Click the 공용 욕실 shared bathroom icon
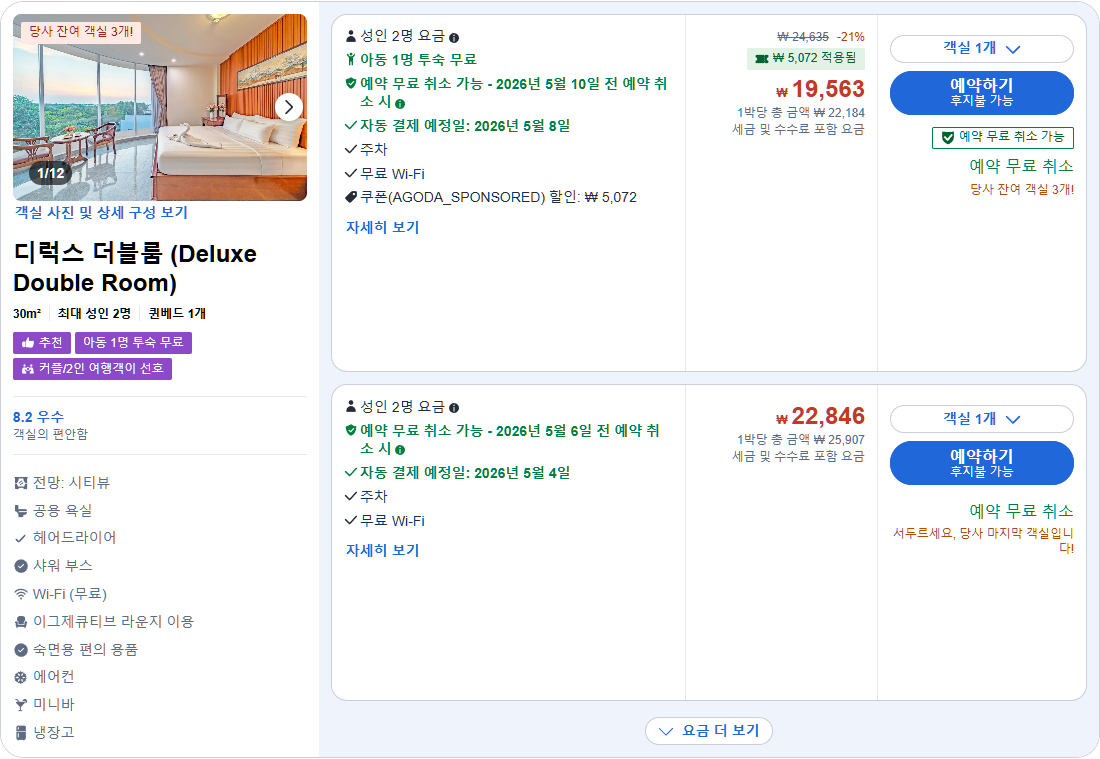 pyautogui.click(x=22, y=510)
